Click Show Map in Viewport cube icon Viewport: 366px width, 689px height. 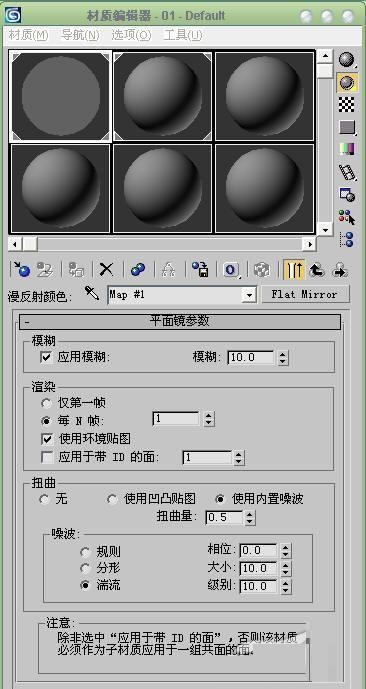click(262, 269)
